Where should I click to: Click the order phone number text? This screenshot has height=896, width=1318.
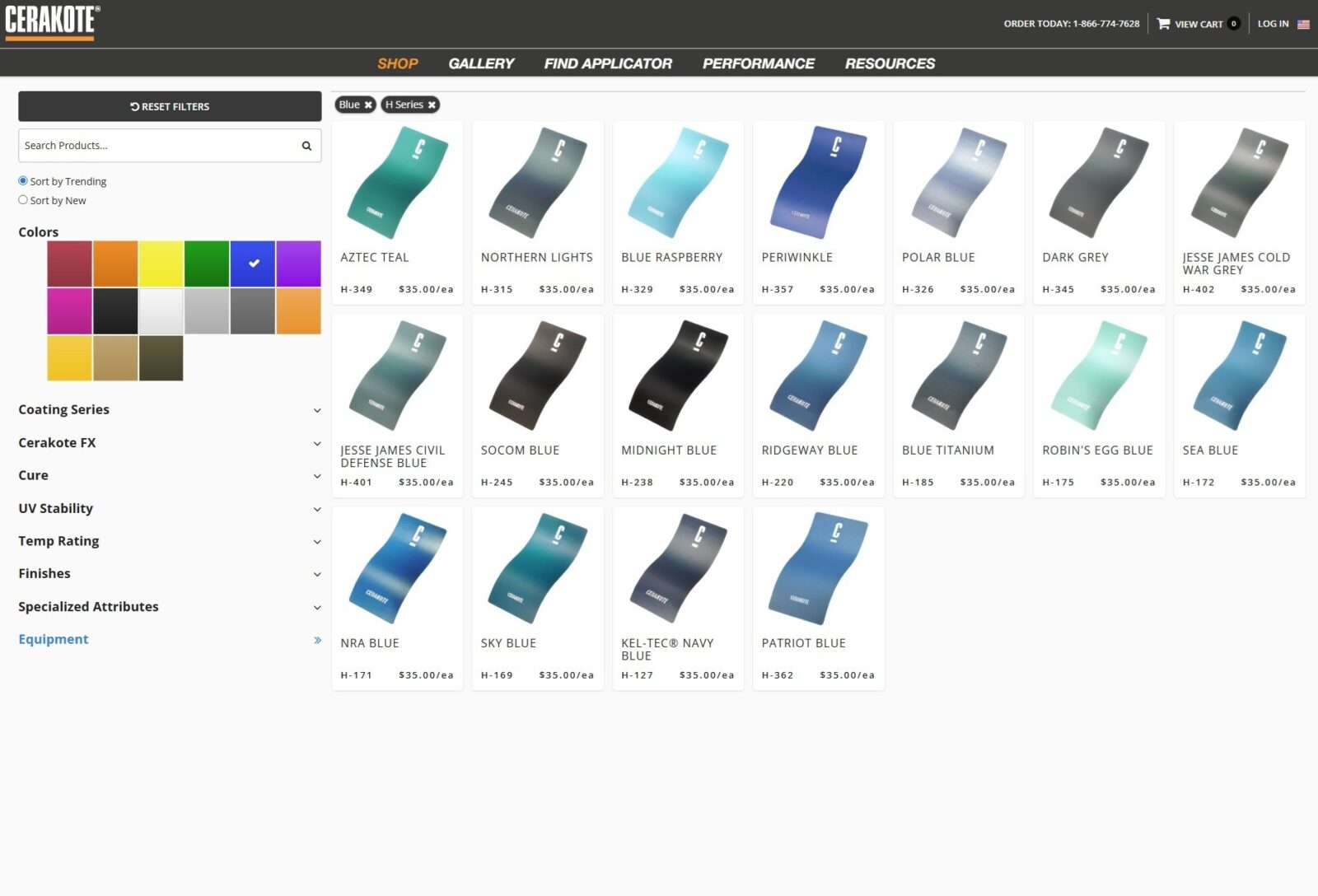pos(1071,24)
